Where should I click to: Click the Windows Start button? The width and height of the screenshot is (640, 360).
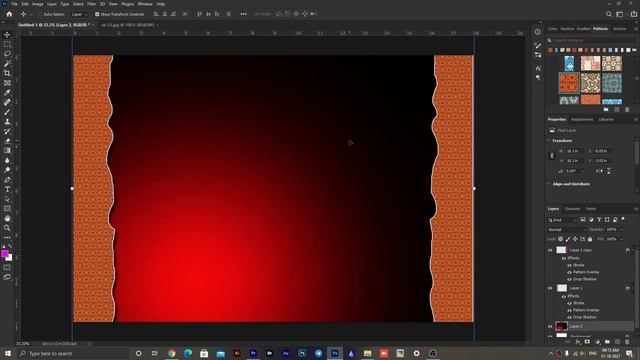pyautogui.click(x=7, y=353)
